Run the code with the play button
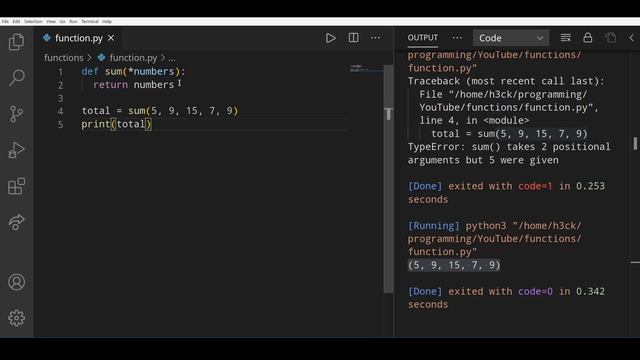 click(x=331, y=38)
